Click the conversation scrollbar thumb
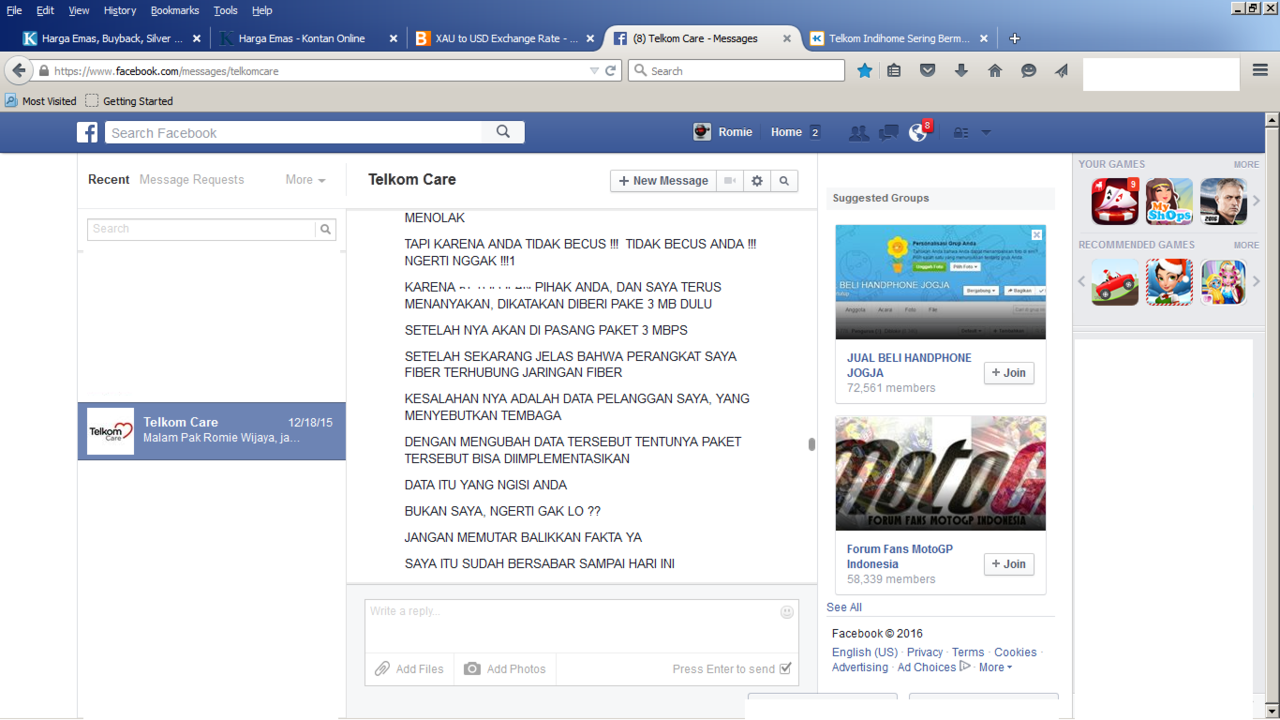This screenshot has width=1280, height=720. pos(812,445)
